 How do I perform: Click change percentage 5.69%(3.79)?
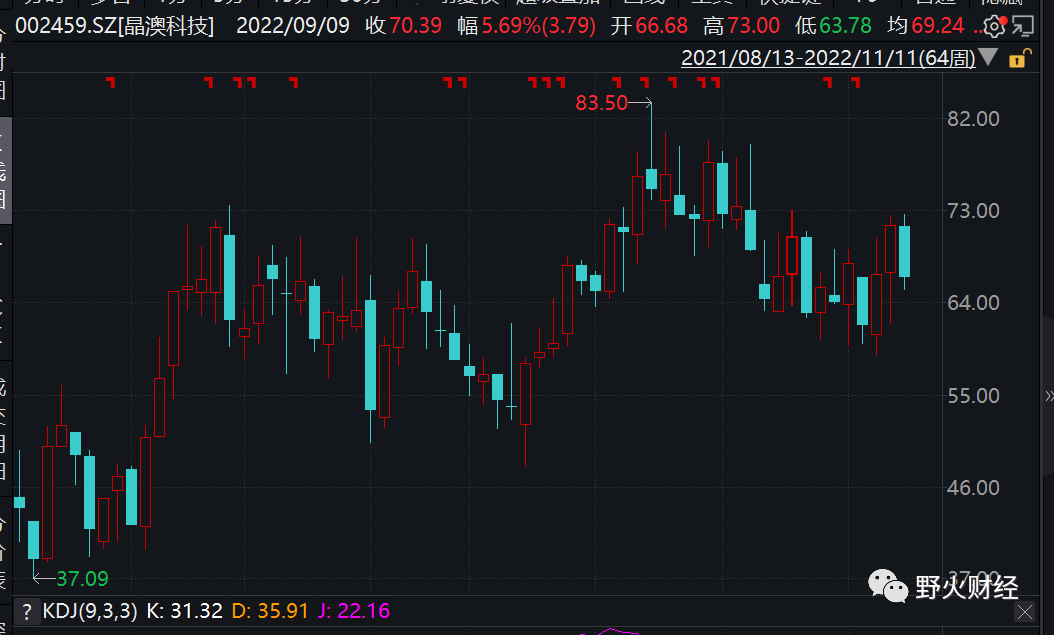(x=538, y=26)
